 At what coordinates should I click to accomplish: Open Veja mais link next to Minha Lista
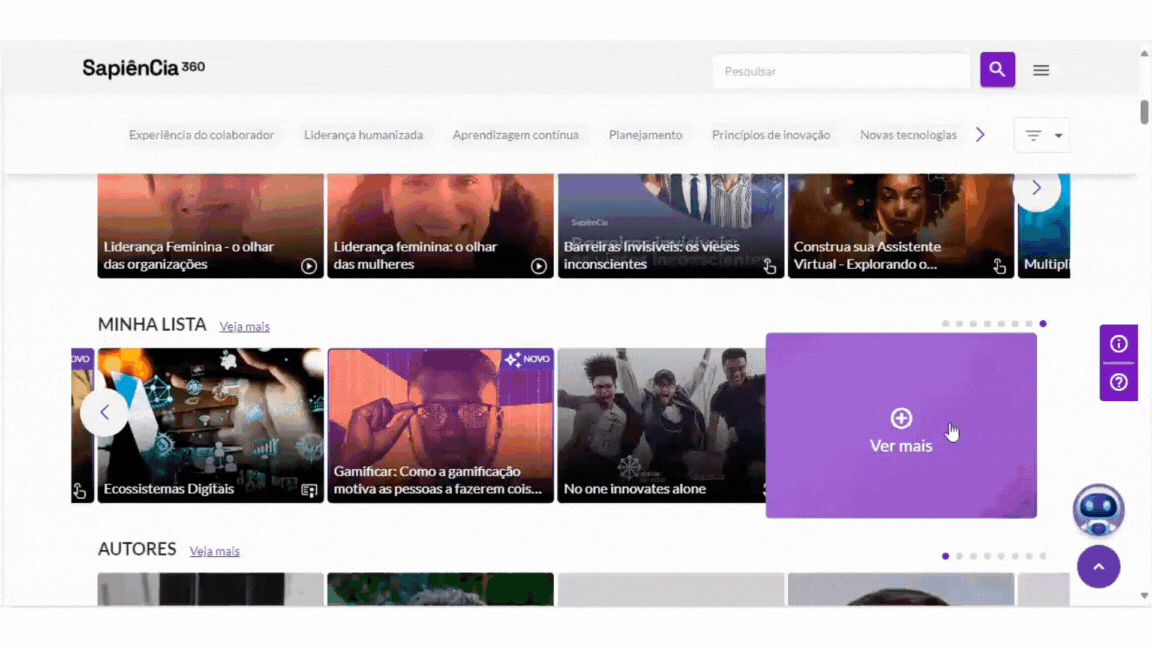(x=245, y=326)
